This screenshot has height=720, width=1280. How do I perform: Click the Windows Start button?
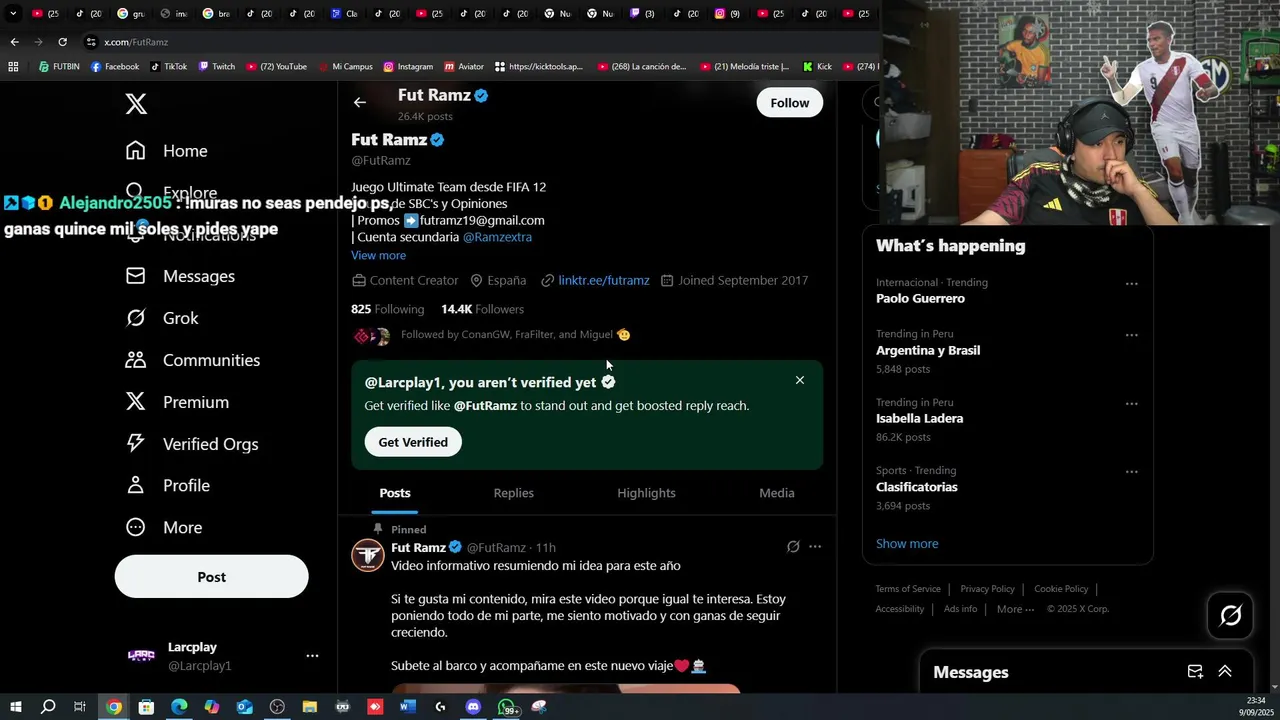tap(16, 707)
